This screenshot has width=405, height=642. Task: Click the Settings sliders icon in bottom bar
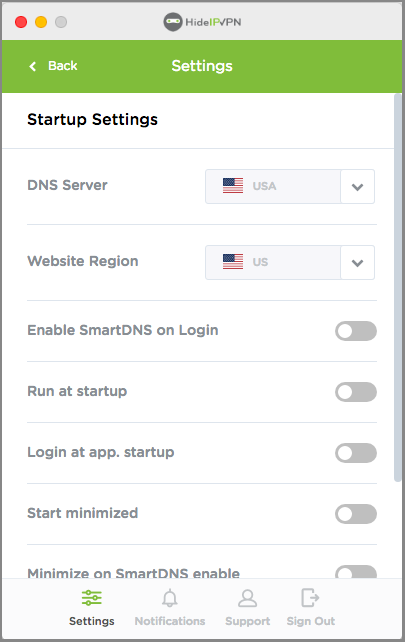tap(92, 598)
